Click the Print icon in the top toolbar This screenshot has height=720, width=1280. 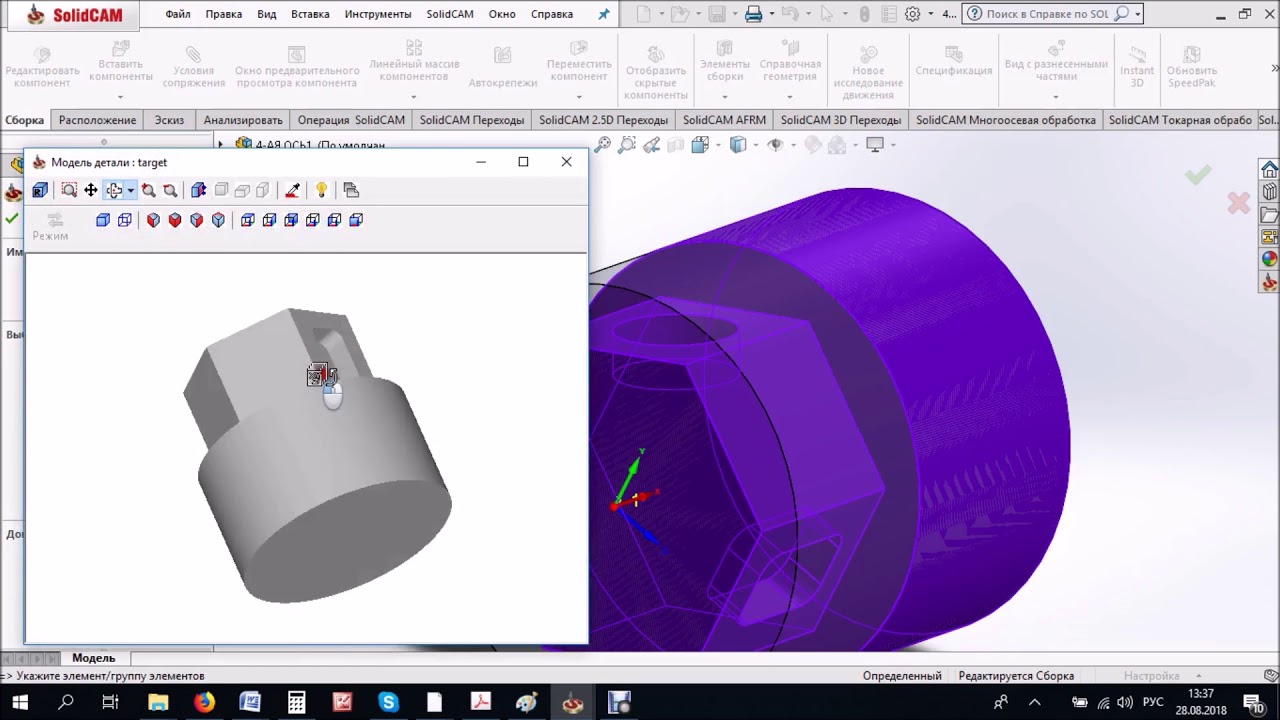point(754,14)
